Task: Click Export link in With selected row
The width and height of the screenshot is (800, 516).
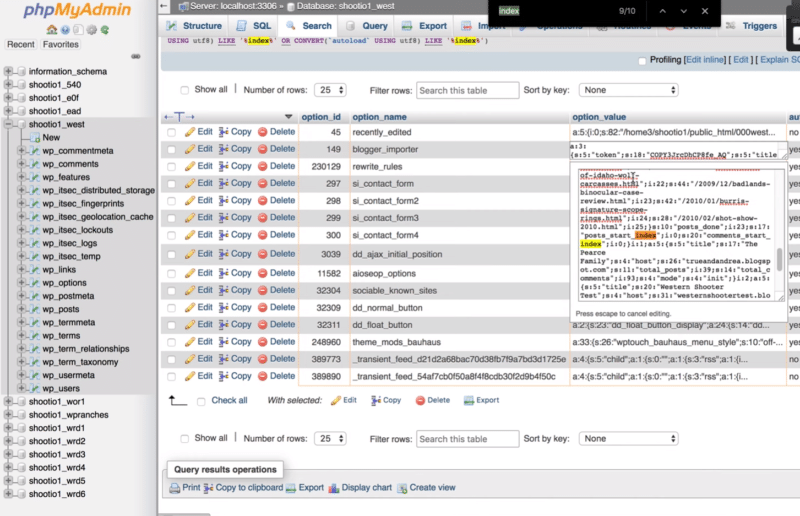Action: 482,400
